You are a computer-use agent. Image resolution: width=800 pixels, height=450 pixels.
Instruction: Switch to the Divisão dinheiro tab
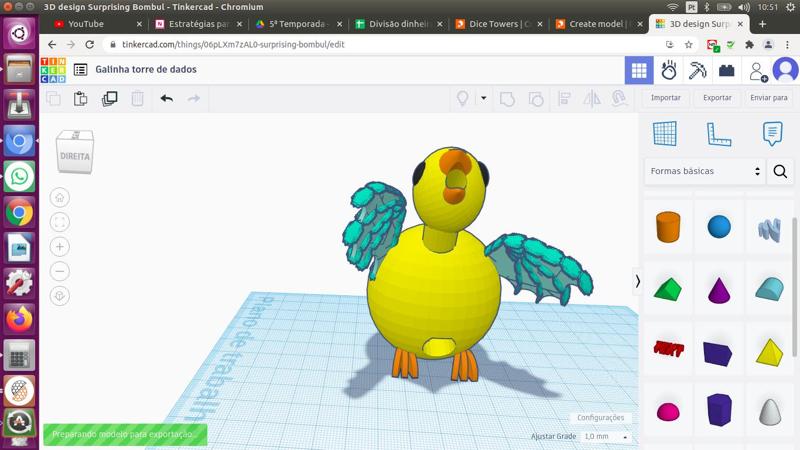[397, 24]
